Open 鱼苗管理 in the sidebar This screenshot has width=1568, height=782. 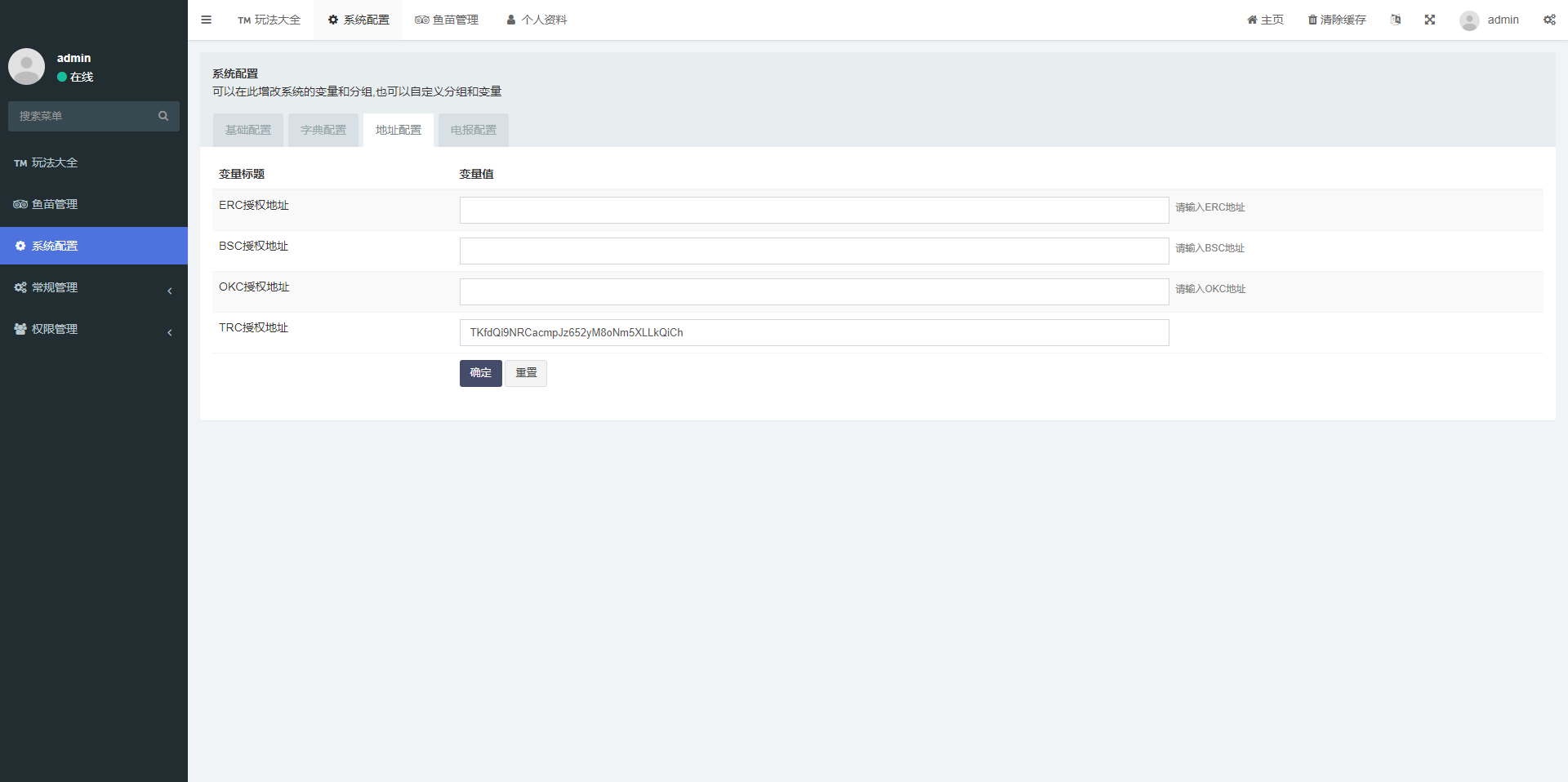point(55,204)
